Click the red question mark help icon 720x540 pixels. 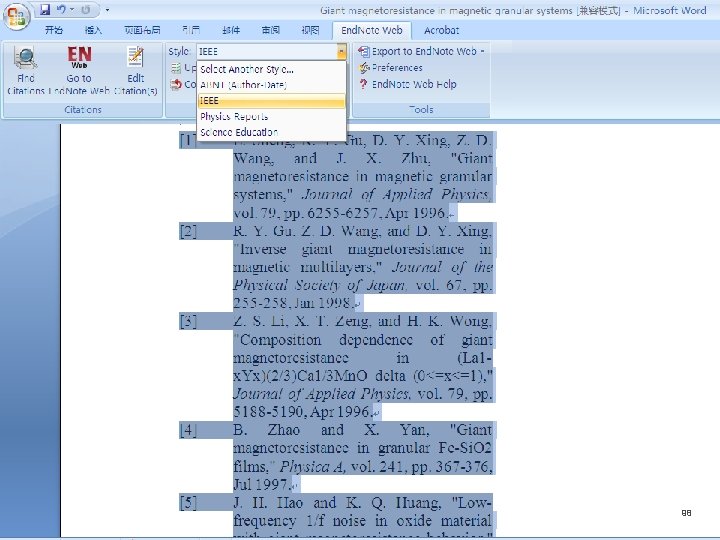coord(364,84)
